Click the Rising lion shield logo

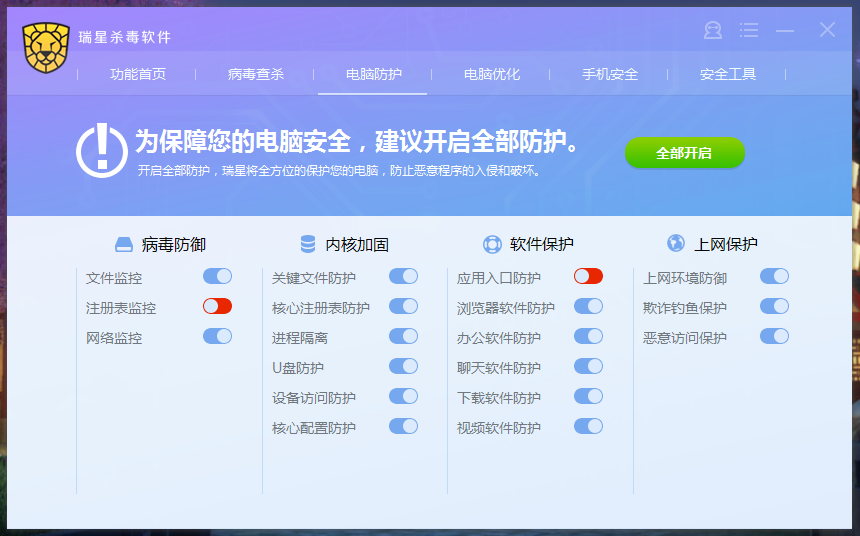pos(46,48)
